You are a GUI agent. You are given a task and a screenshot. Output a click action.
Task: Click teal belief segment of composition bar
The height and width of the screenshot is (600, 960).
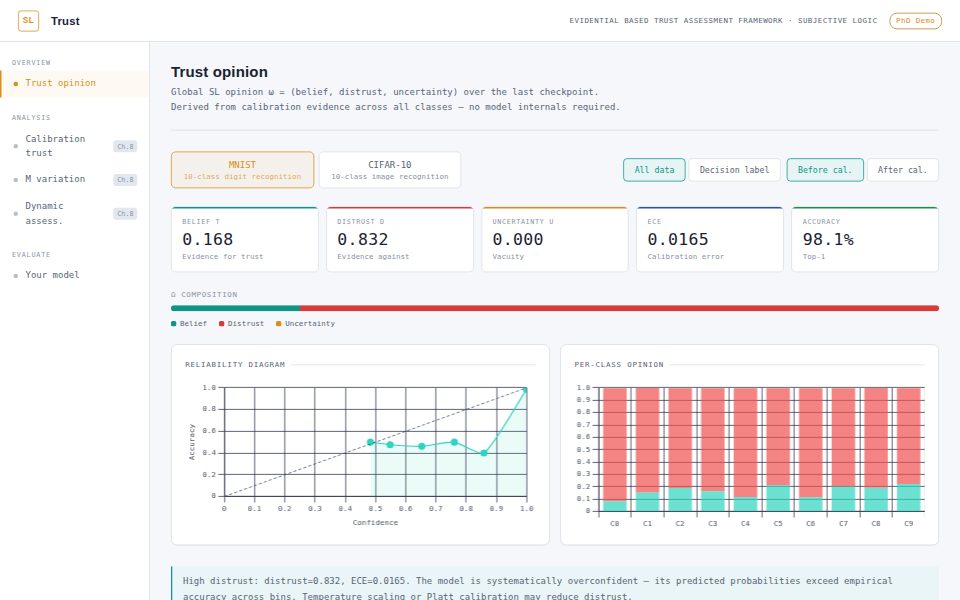(236, 309)
